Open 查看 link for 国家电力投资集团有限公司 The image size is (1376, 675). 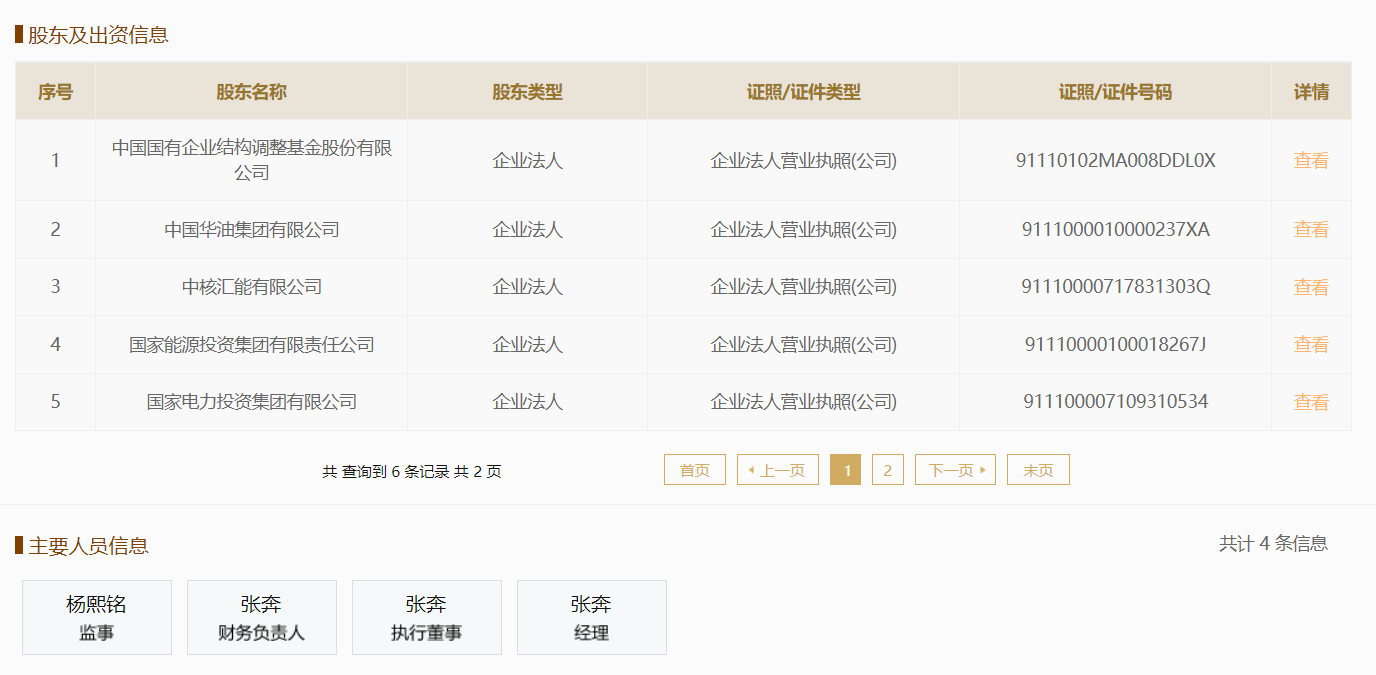tap(1311, 402)
